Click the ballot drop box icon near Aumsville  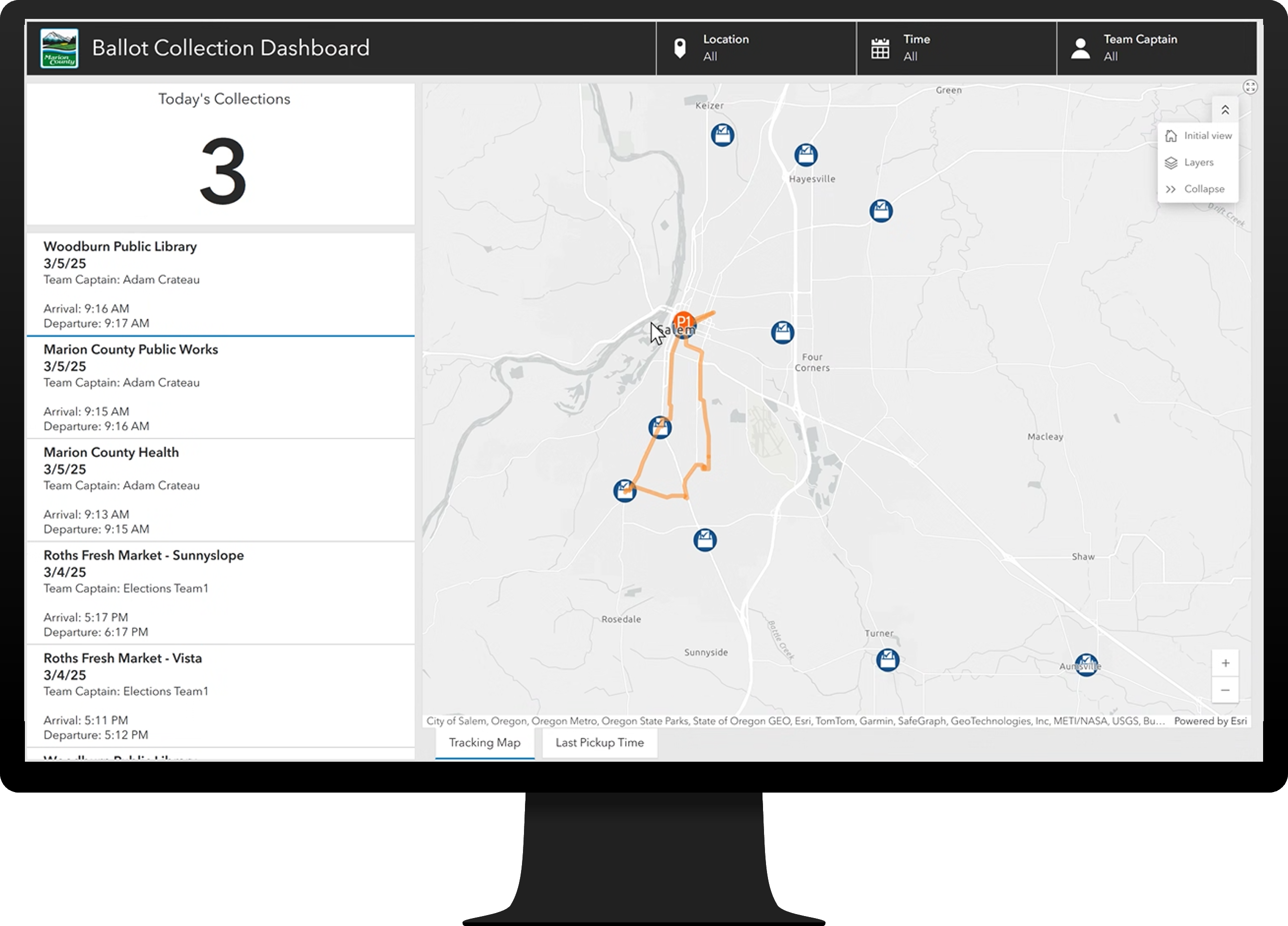pyautogui.click(x=1085, y=665)
